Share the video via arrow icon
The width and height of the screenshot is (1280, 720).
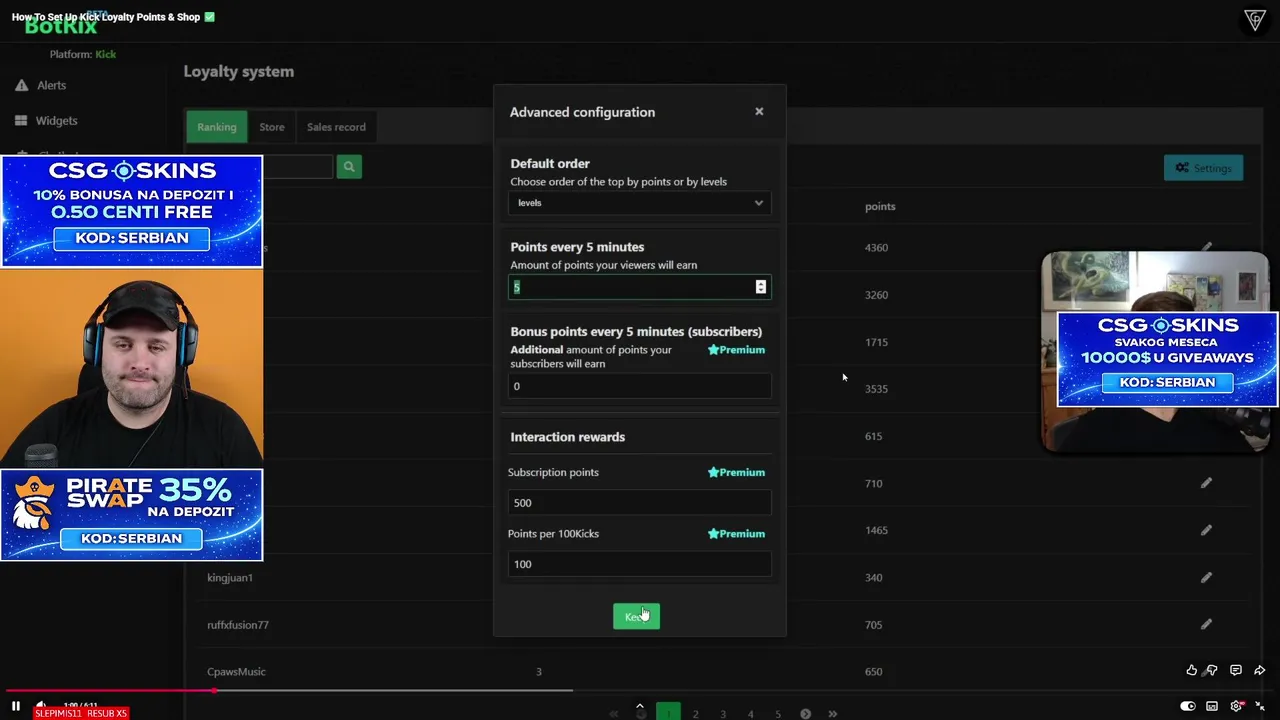(x=1259, y=670)
